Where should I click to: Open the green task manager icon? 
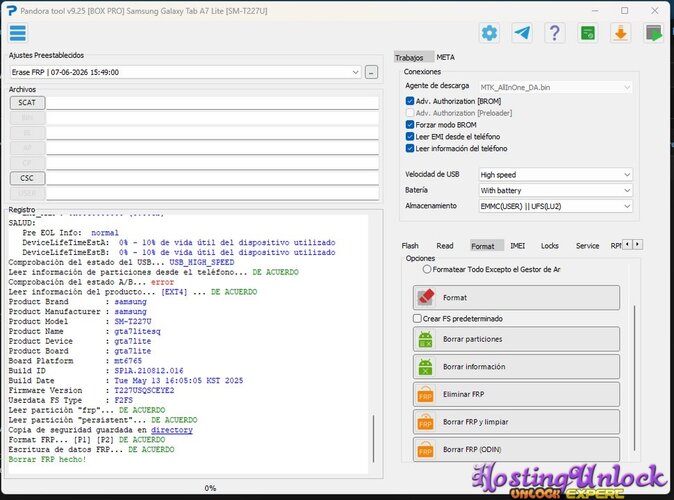[x=588, y=33]
